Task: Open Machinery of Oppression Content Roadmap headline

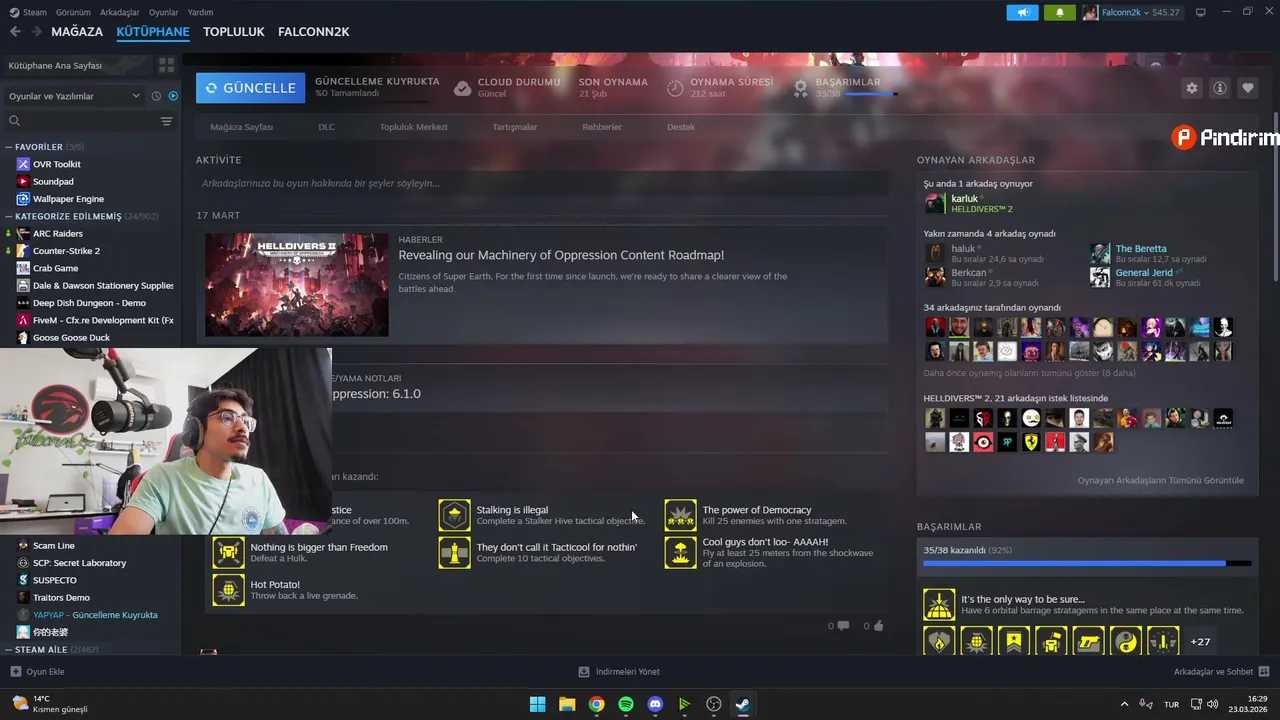Action: pos(561,256)
